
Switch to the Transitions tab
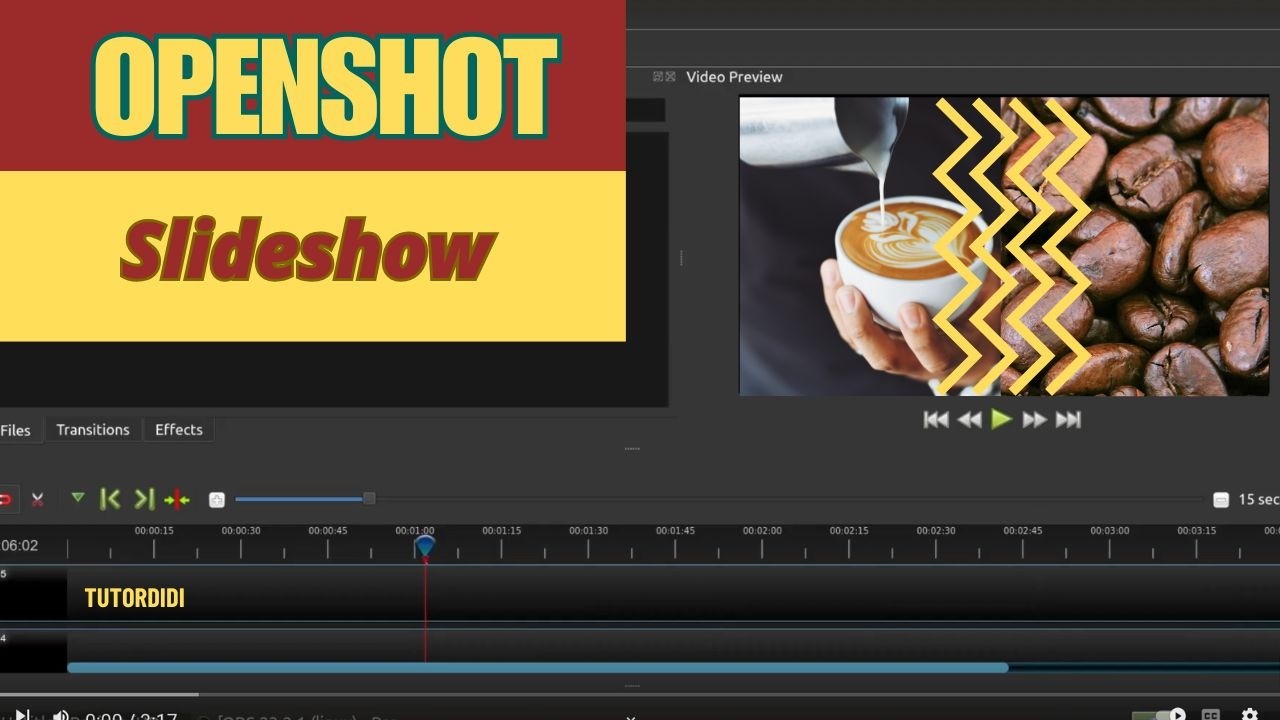[x=93, y=430]
